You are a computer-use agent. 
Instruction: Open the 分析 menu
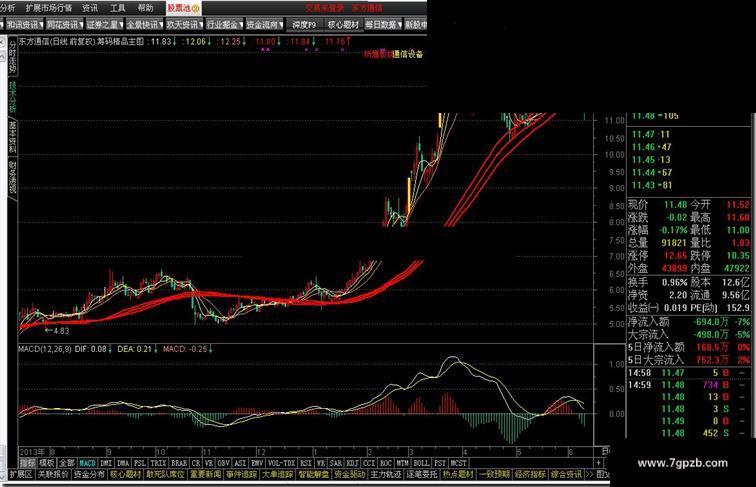(8, 8)
